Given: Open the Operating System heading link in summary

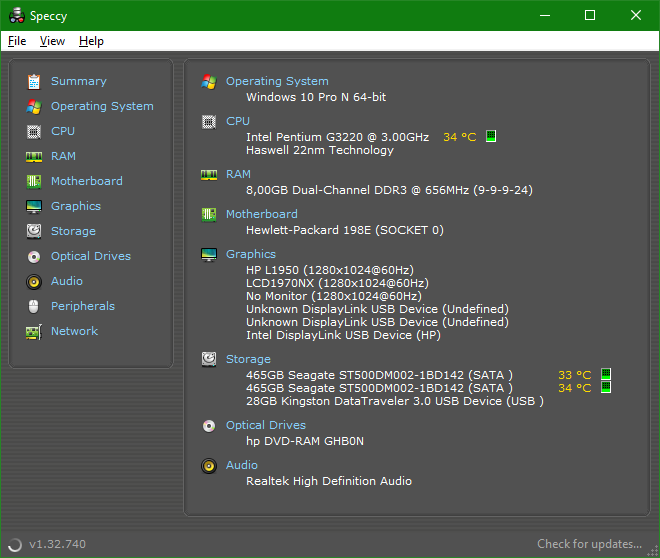Looking at the screenshot, I should pos(277,81).
